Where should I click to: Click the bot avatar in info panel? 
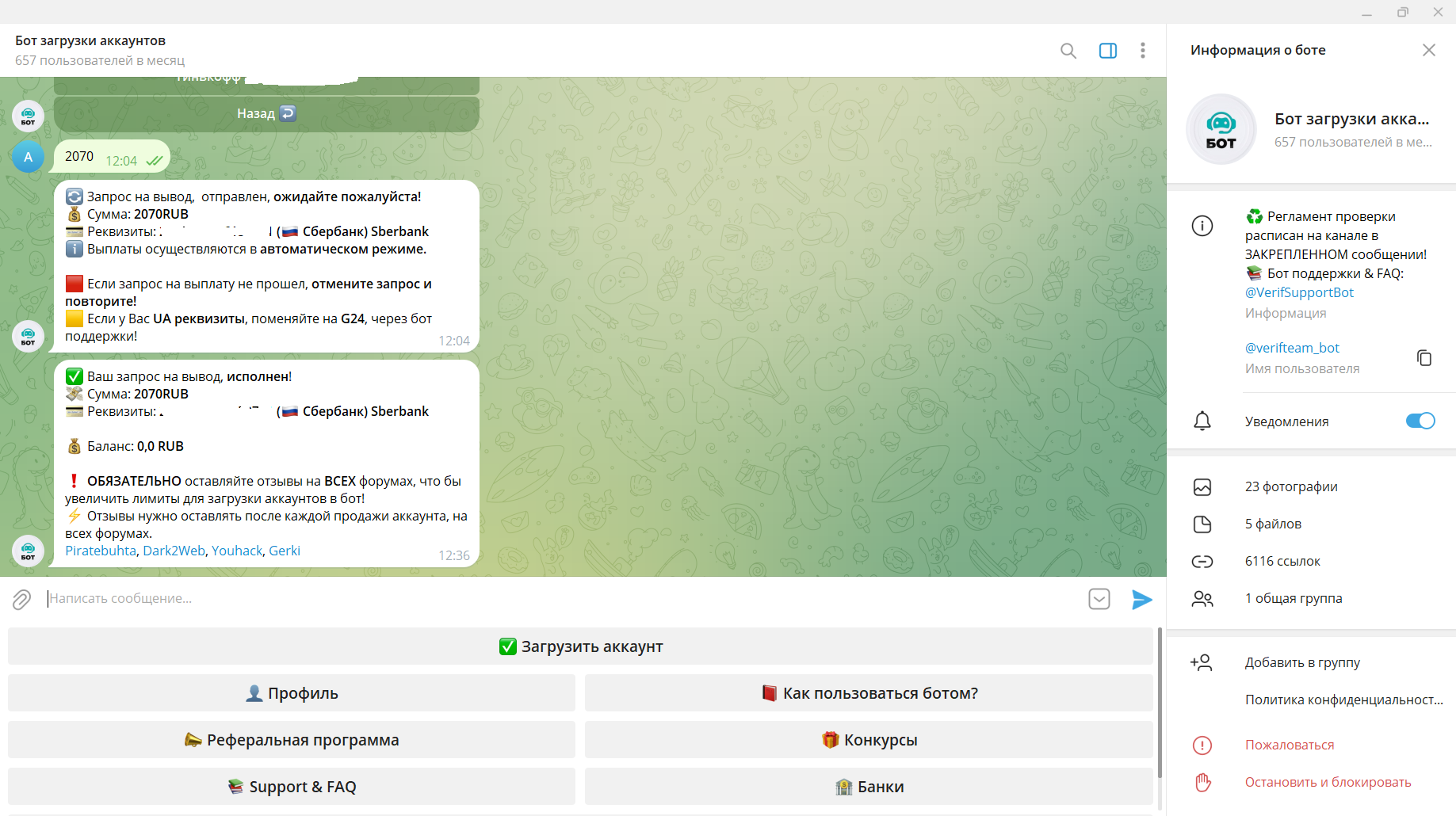[x=1221, y=129]
